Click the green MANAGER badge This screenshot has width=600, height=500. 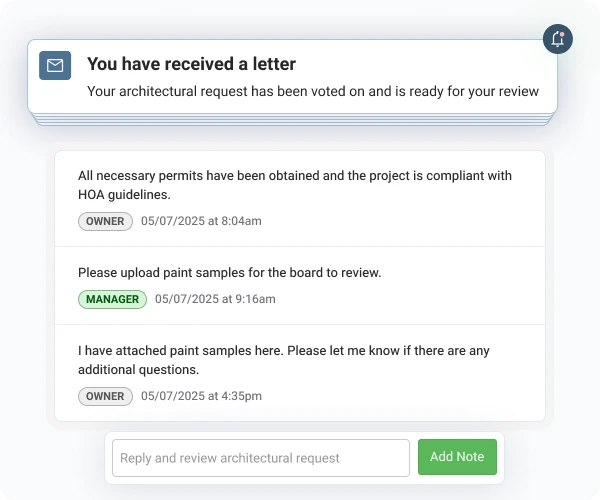coord(112,299)
